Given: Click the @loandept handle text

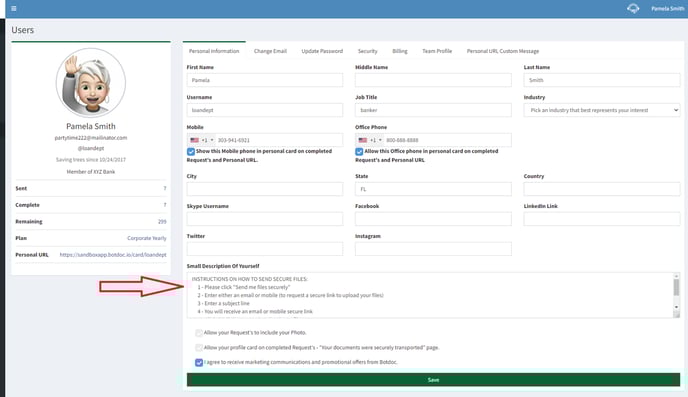Looking at the screenshot, I should pos(91,148).
